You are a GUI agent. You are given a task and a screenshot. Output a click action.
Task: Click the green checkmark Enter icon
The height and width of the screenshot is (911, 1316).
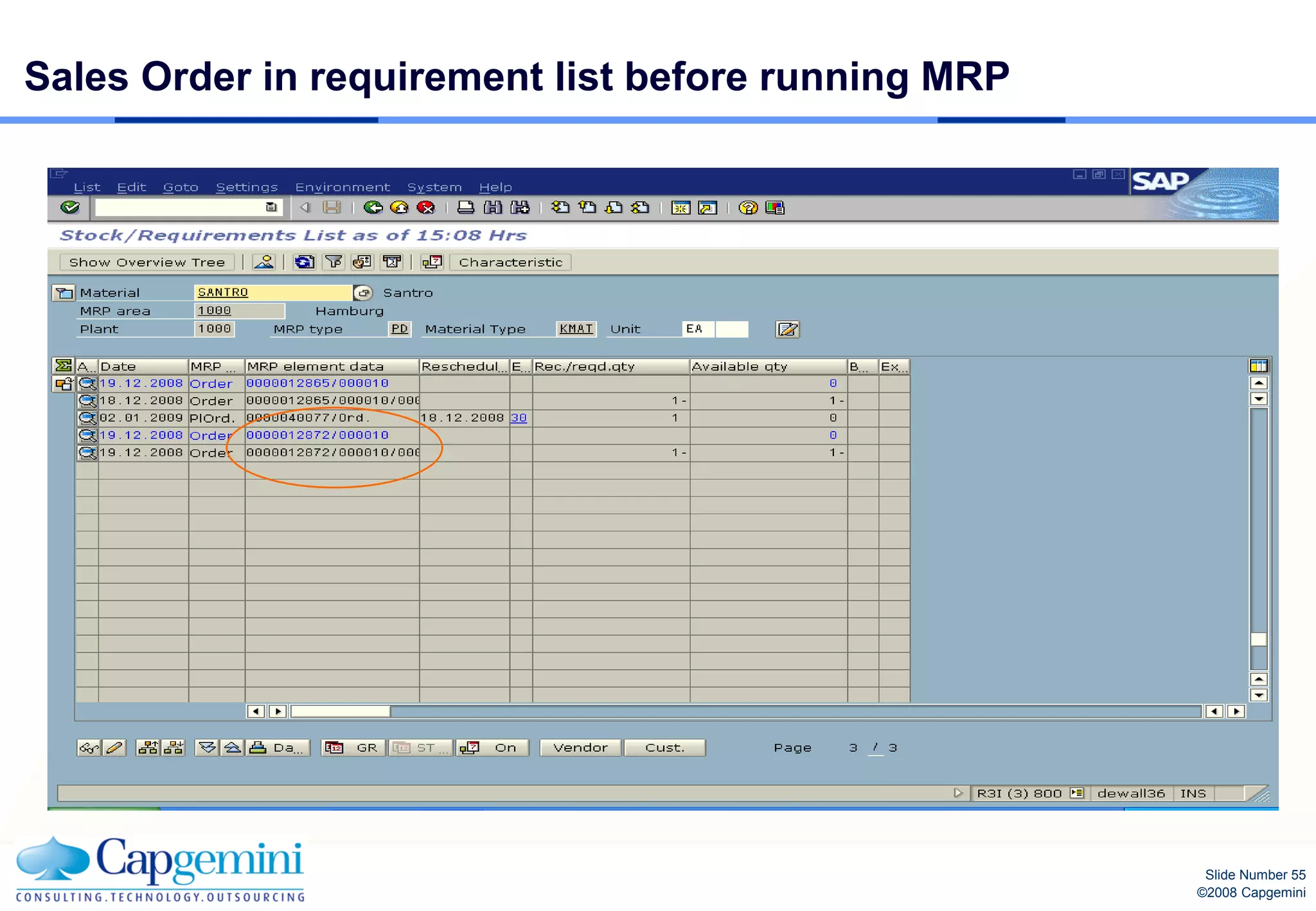tap(69, 208)
